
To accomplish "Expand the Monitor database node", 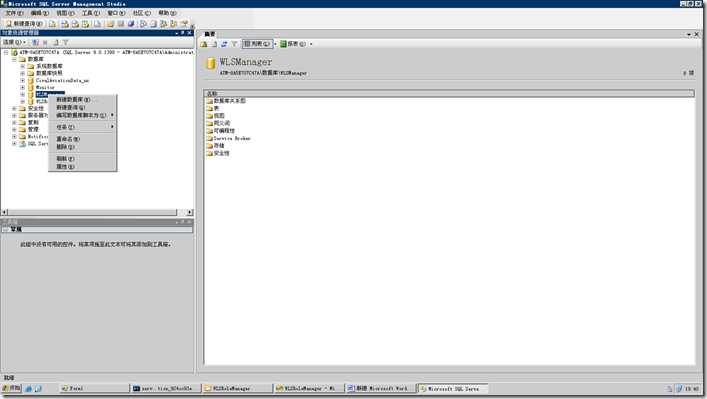I will click(23, 87).
